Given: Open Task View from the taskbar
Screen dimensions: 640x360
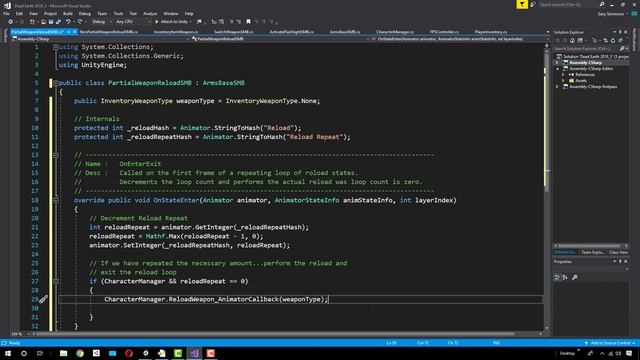Looking at the screenshot, I should 40,353.
